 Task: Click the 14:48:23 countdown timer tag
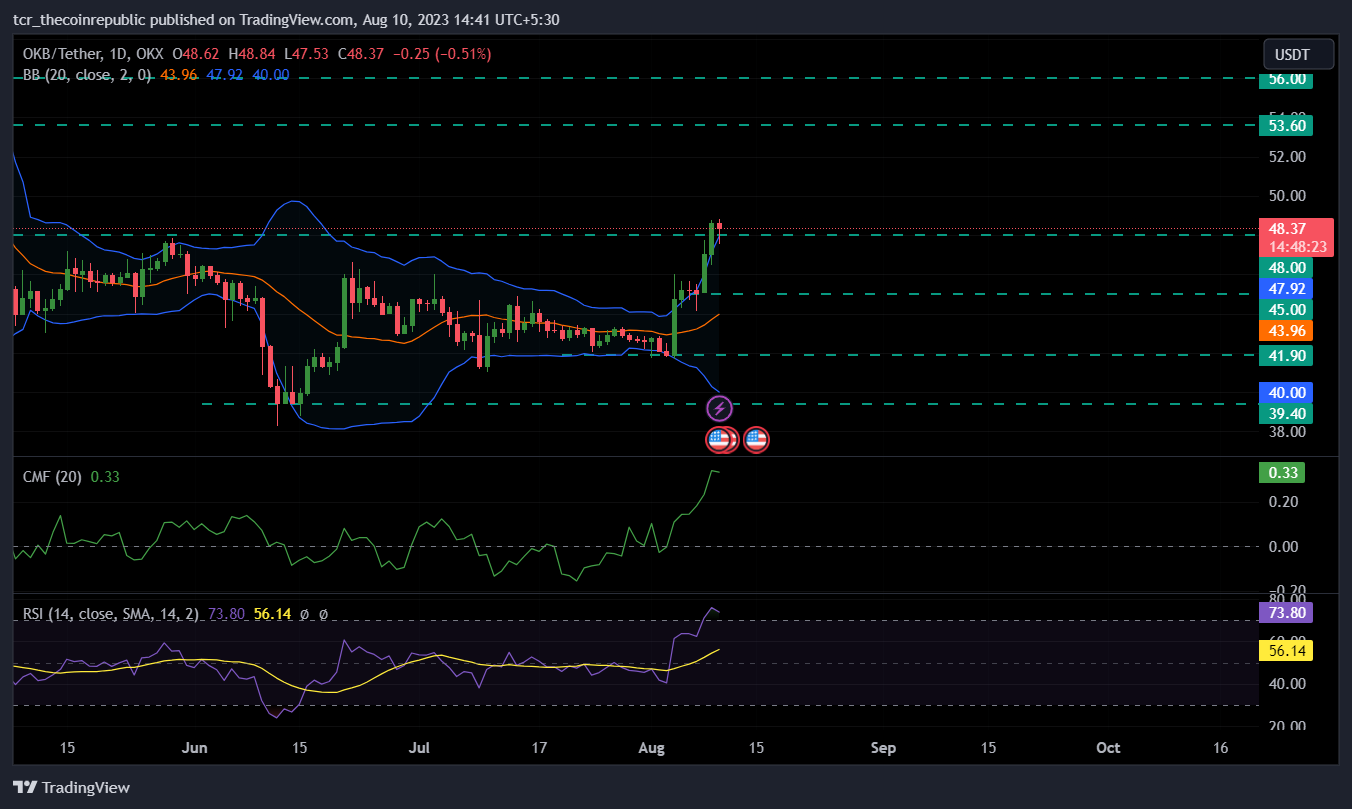(x=1297, y=246)
